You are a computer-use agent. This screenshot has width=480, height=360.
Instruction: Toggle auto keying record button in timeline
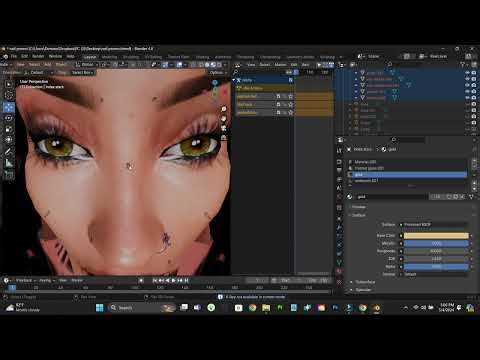[141, 280]
